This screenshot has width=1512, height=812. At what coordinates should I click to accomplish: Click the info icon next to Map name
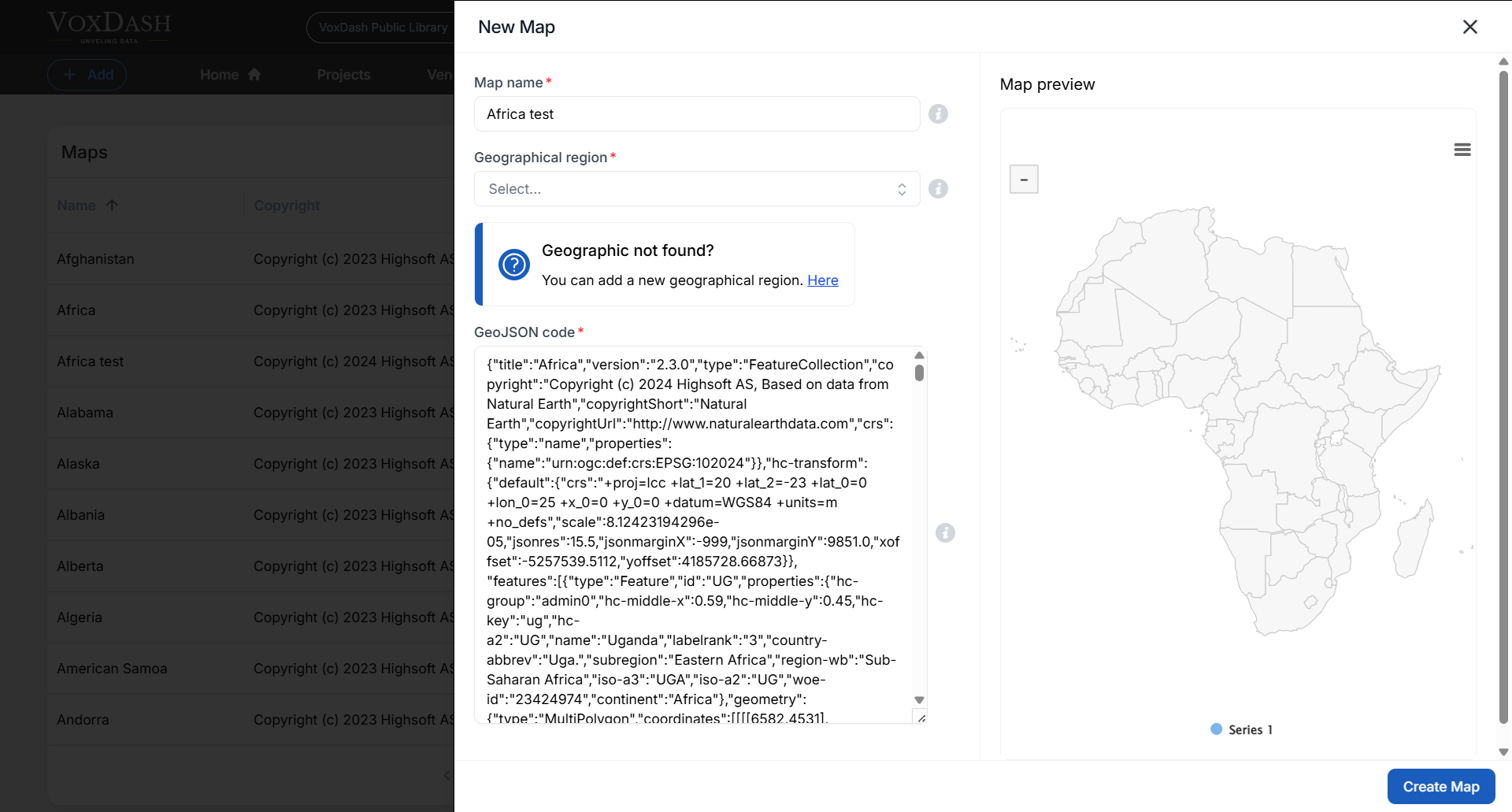pyautogui.click(x=938, y=113)
